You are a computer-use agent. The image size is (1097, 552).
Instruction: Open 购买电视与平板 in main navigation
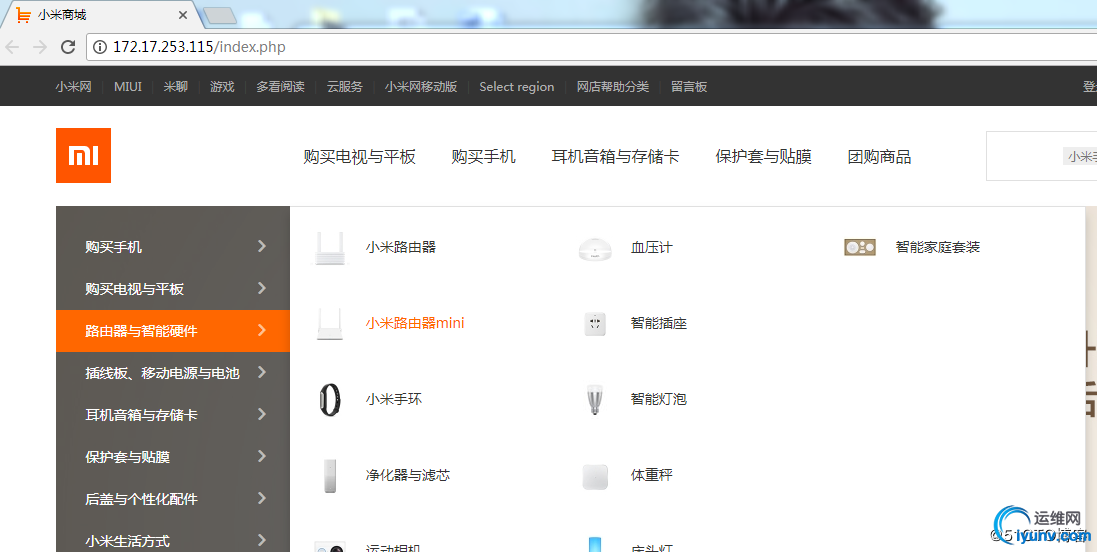360,157
